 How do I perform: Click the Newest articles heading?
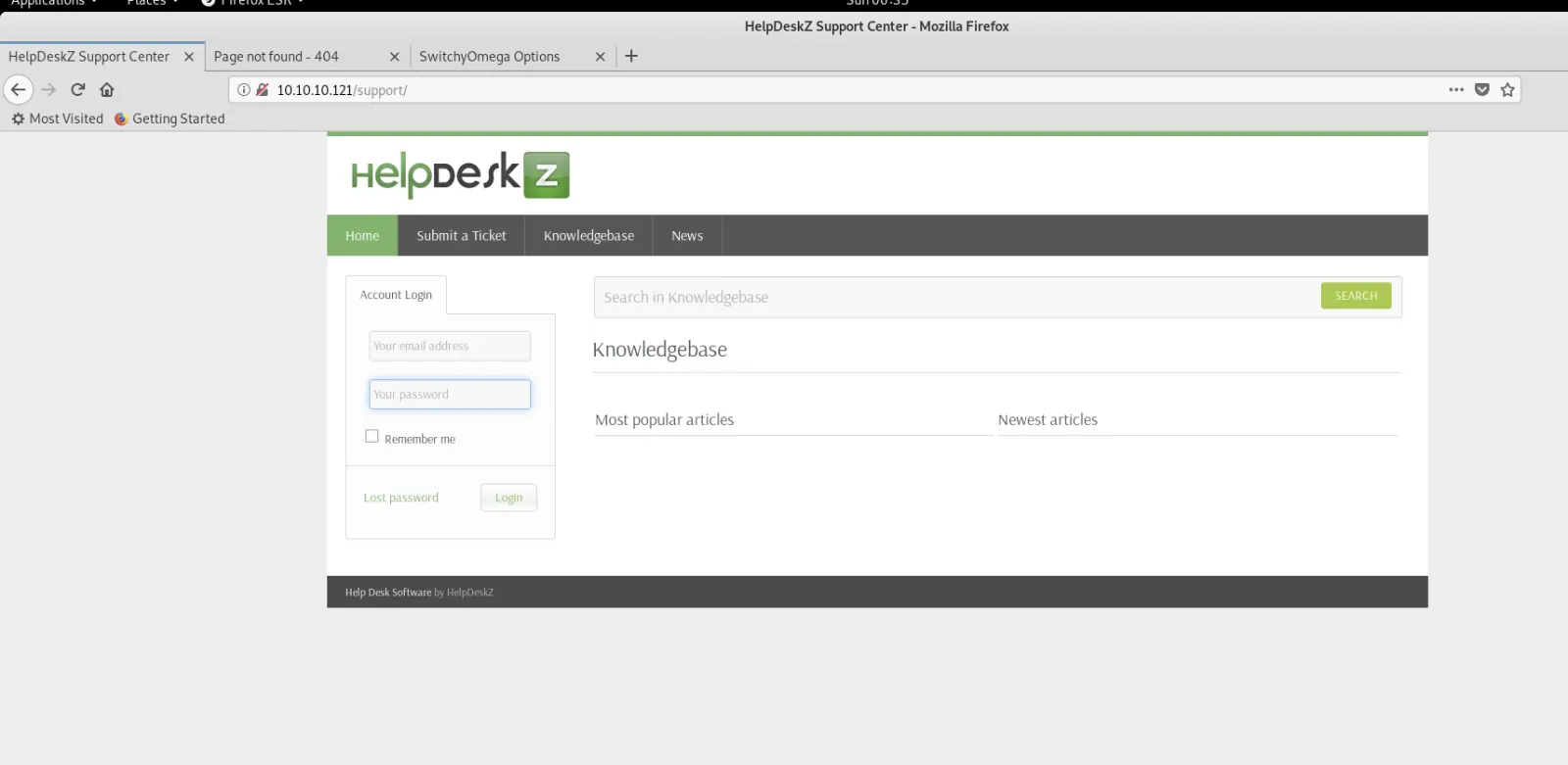coord(1048,419)
